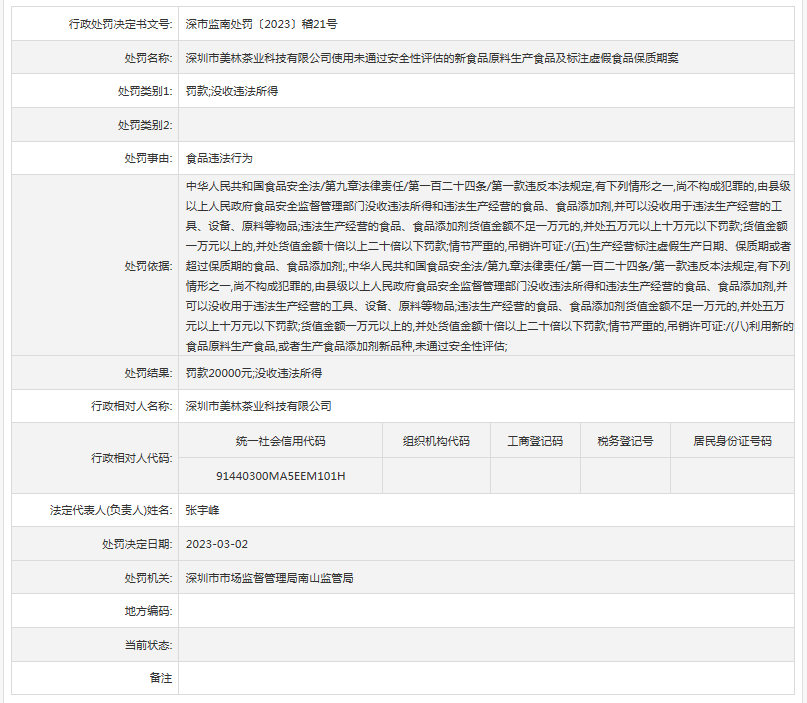Select the value 食品违法行为
Screen dimensions: 807x703
(219, 159)
